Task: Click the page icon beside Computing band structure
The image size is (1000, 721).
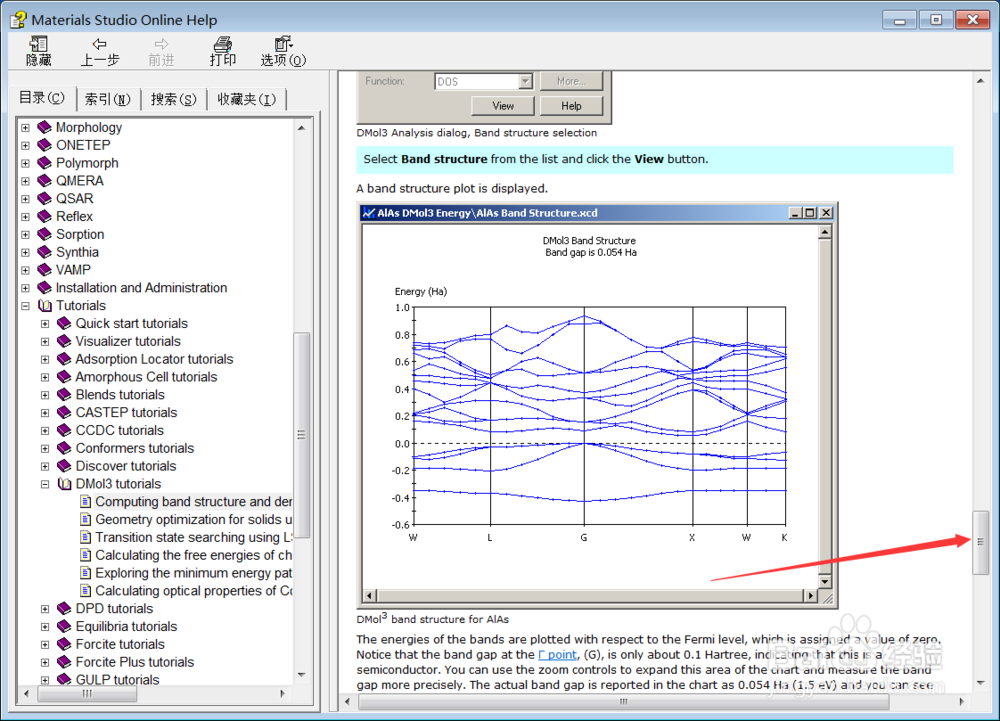Action: tap(85, 502)
